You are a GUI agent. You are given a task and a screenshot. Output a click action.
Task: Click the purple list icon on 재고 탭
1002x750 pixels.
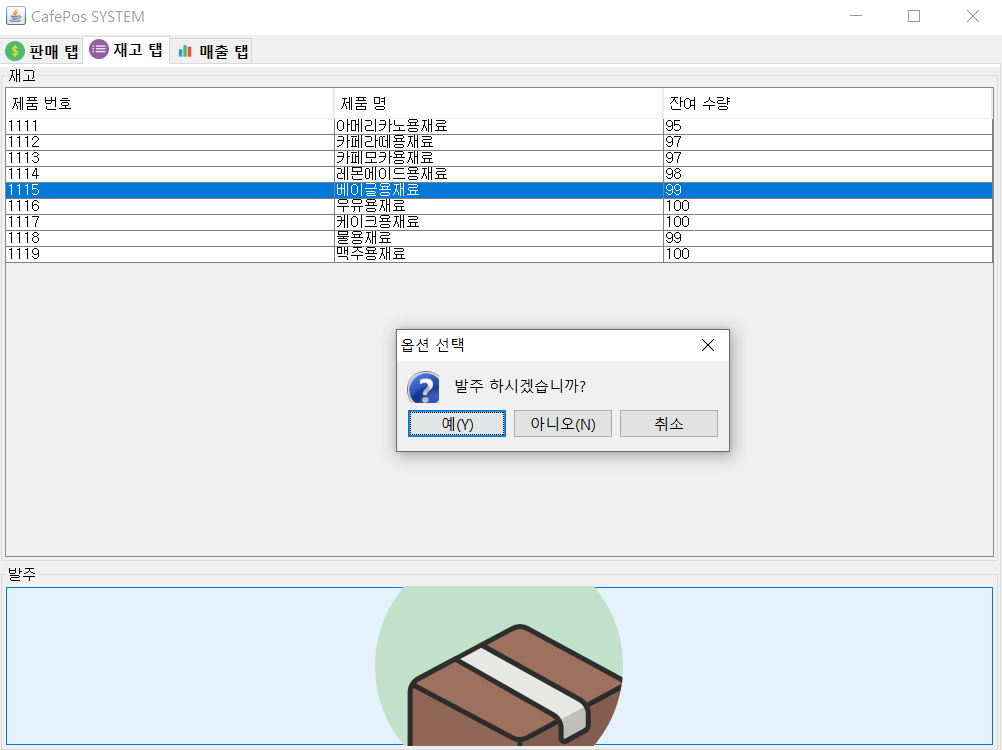tap(99, 49)
